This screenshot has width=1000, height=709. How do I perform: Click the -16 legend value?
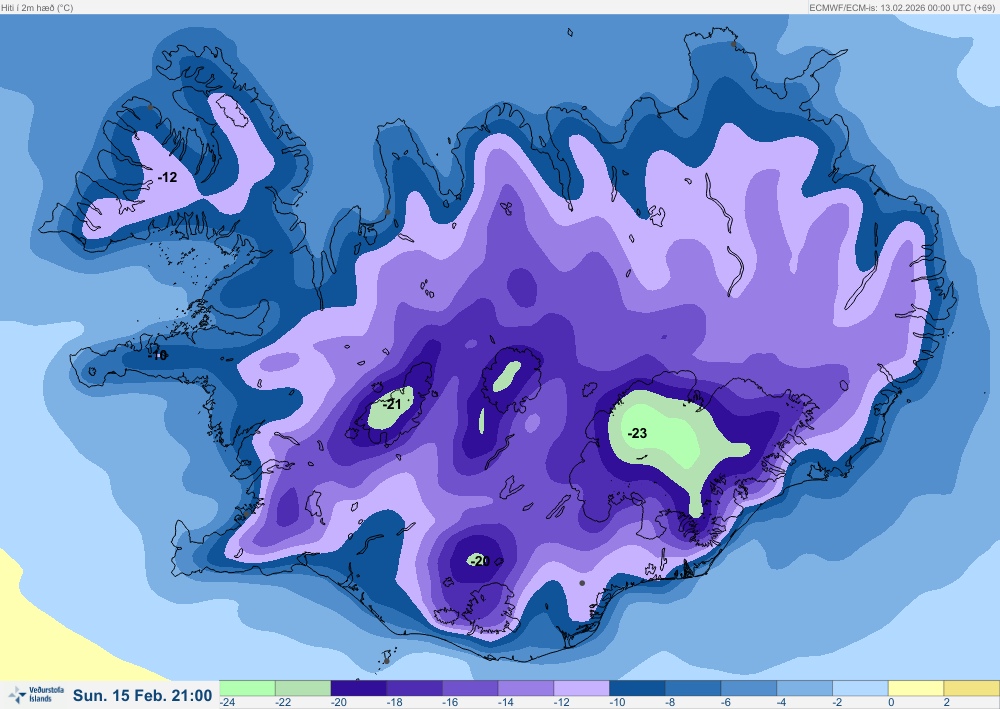coord(450,703)
